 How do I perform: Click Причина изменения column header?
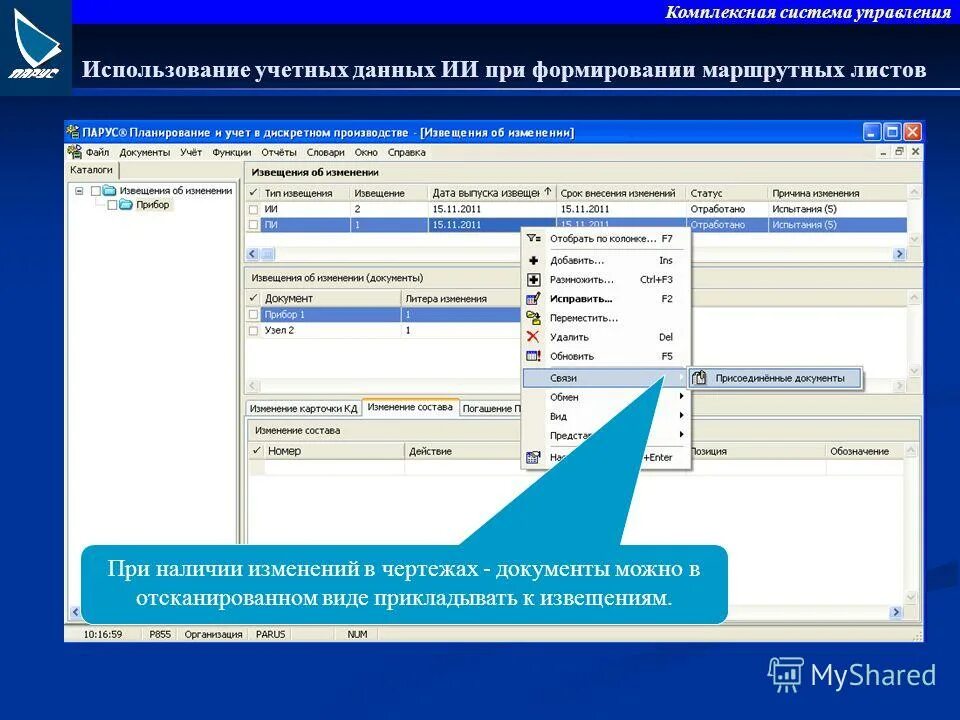click(x=836, y=193)
